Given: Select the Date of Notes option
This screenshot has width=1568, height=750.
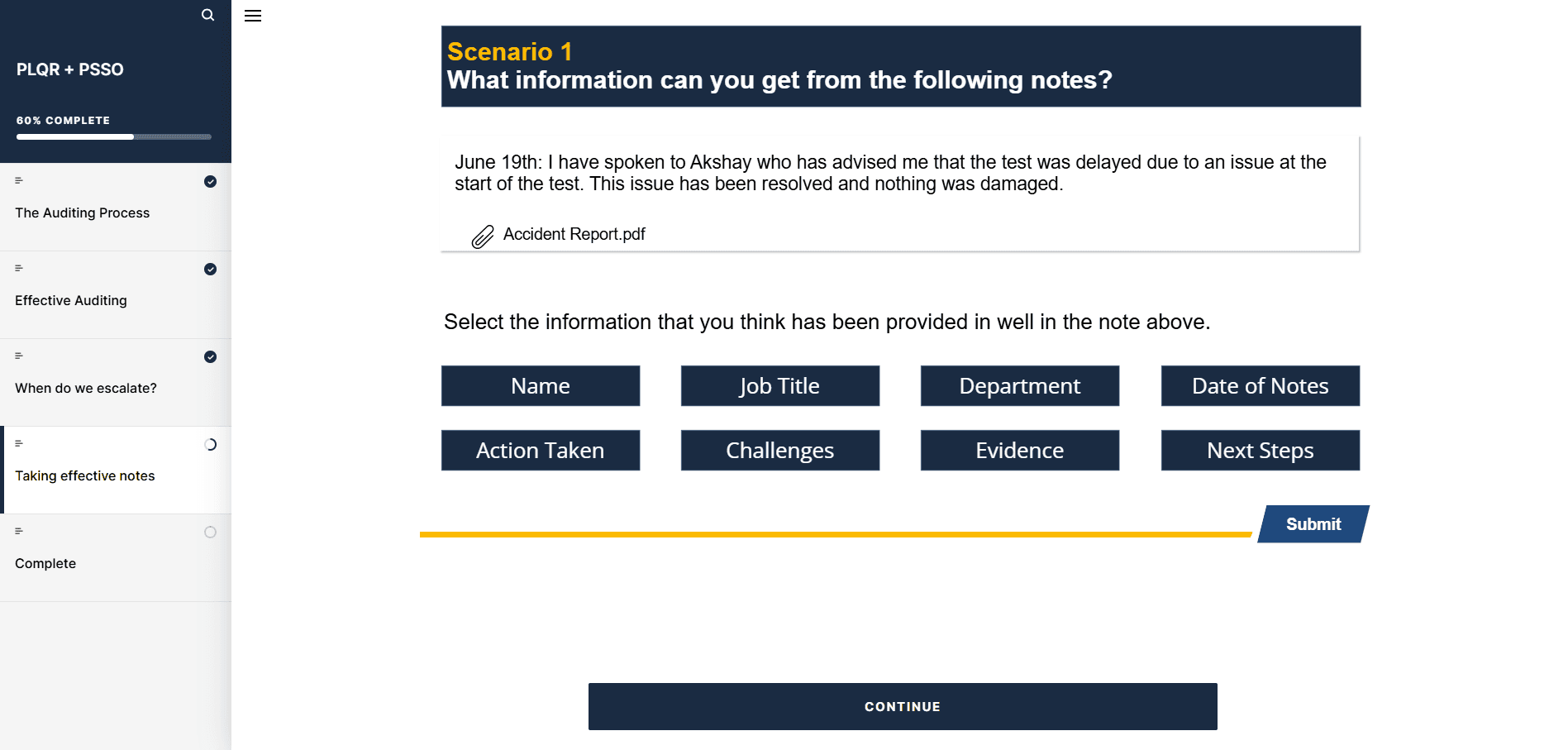Looking at the screenshot, I should [x=1260, y=385].
